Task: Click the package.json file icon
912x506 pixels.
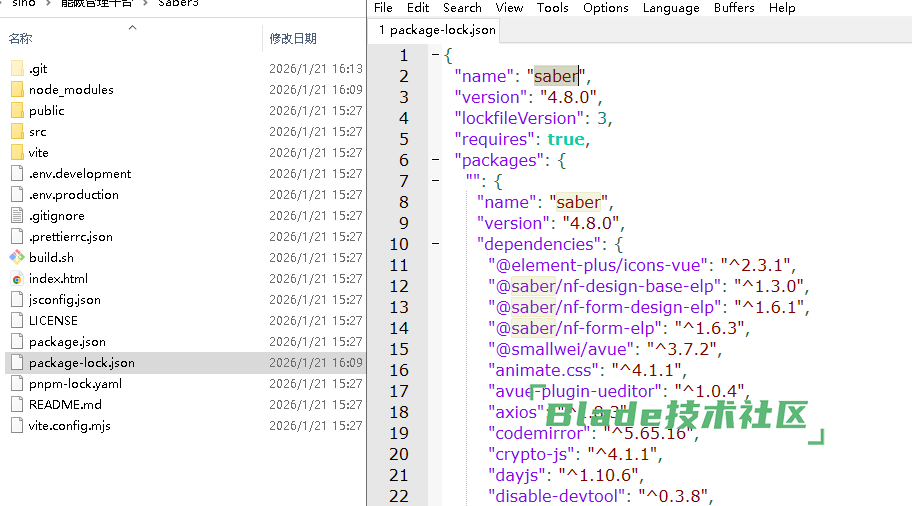Action: pos(16,342)
